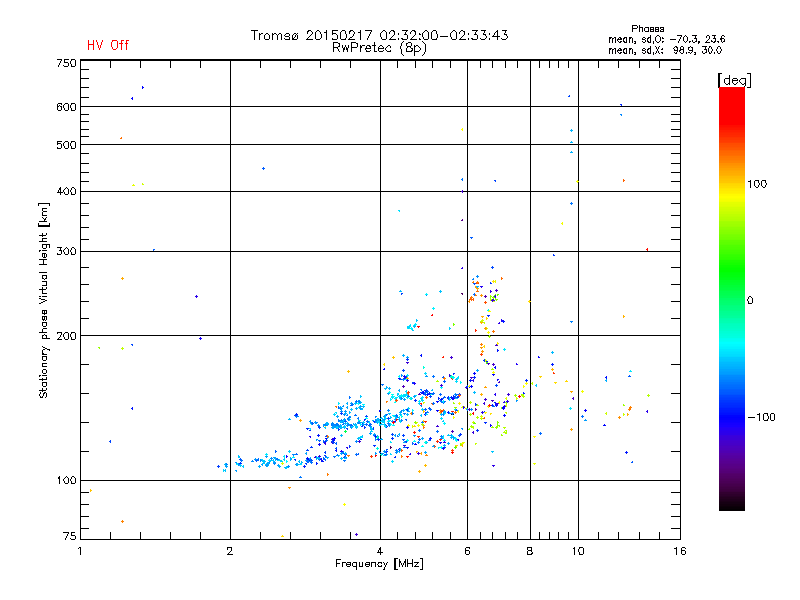Click the '[deg]' colorbar unit label

pos(734,80)
